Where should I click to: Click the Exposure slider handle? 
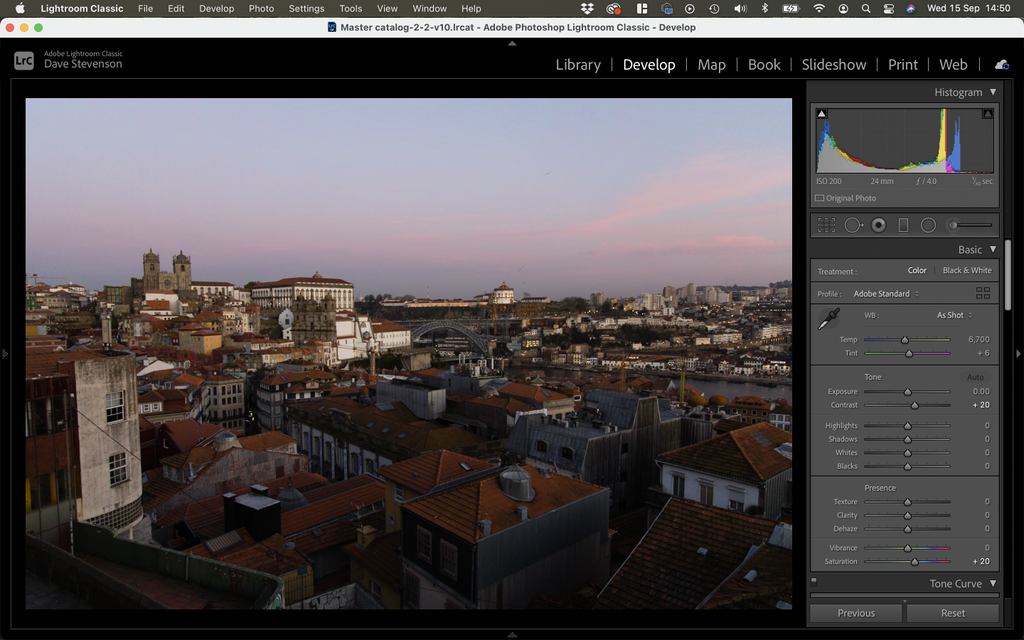tap(907, 392)
